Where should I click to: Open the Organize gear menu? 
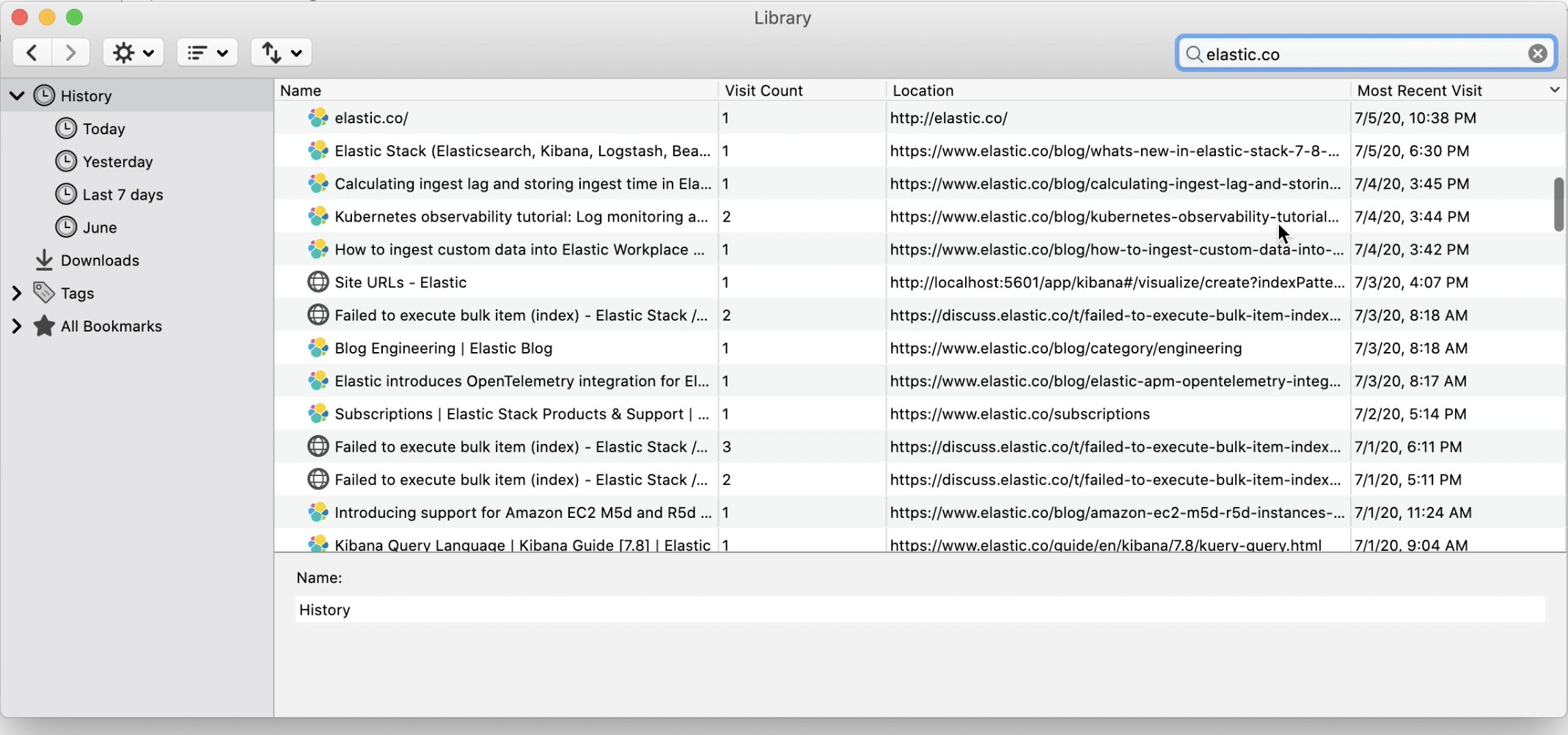[133, 53]
